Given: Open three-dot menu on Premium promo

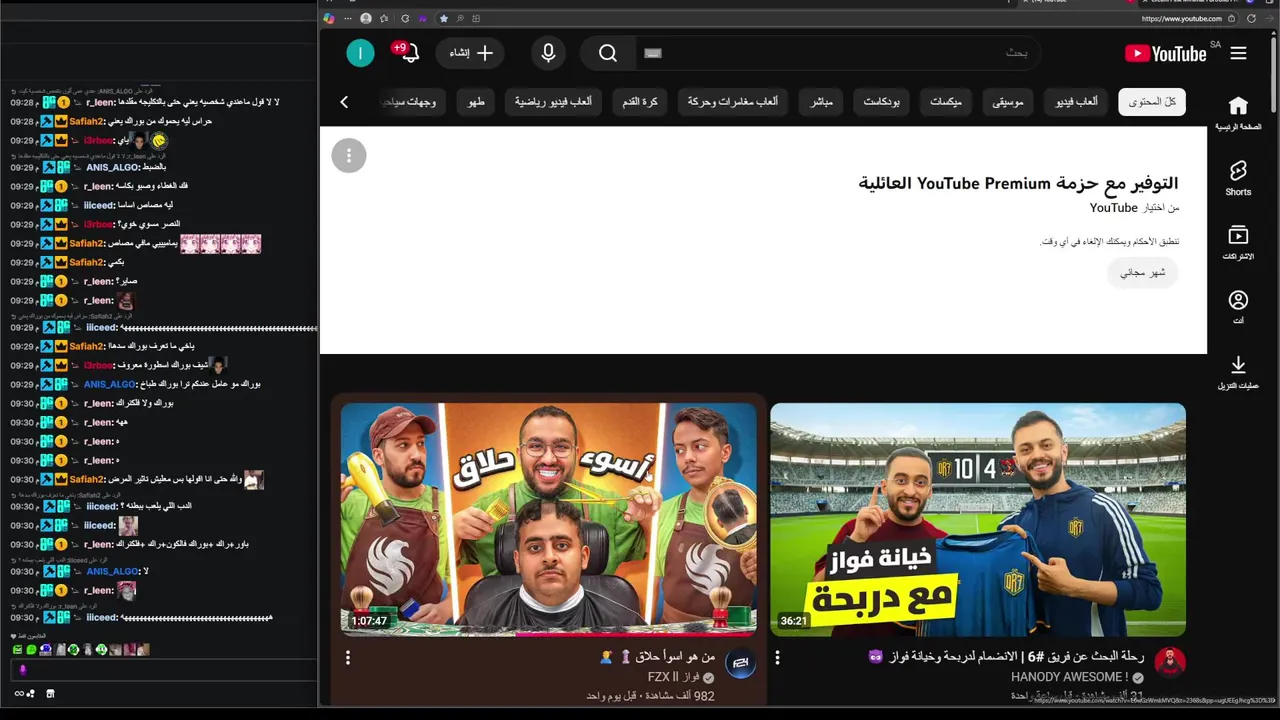Looking at the screenshot, I should pyautogui.click(x=349, y=155).
